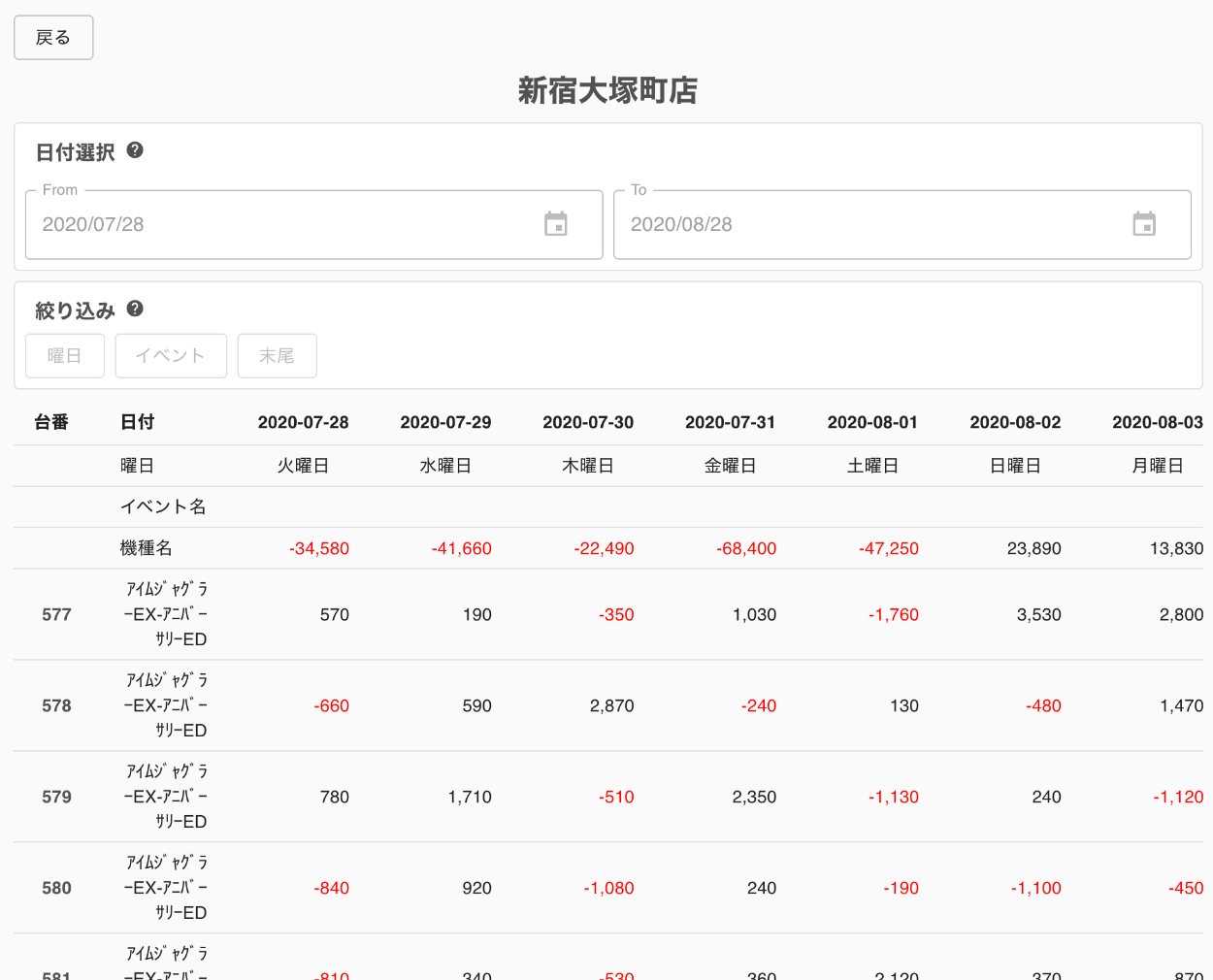Open the 曜日 filter dropdown
The image size is (1213, 980).
[x=65, y=356]
